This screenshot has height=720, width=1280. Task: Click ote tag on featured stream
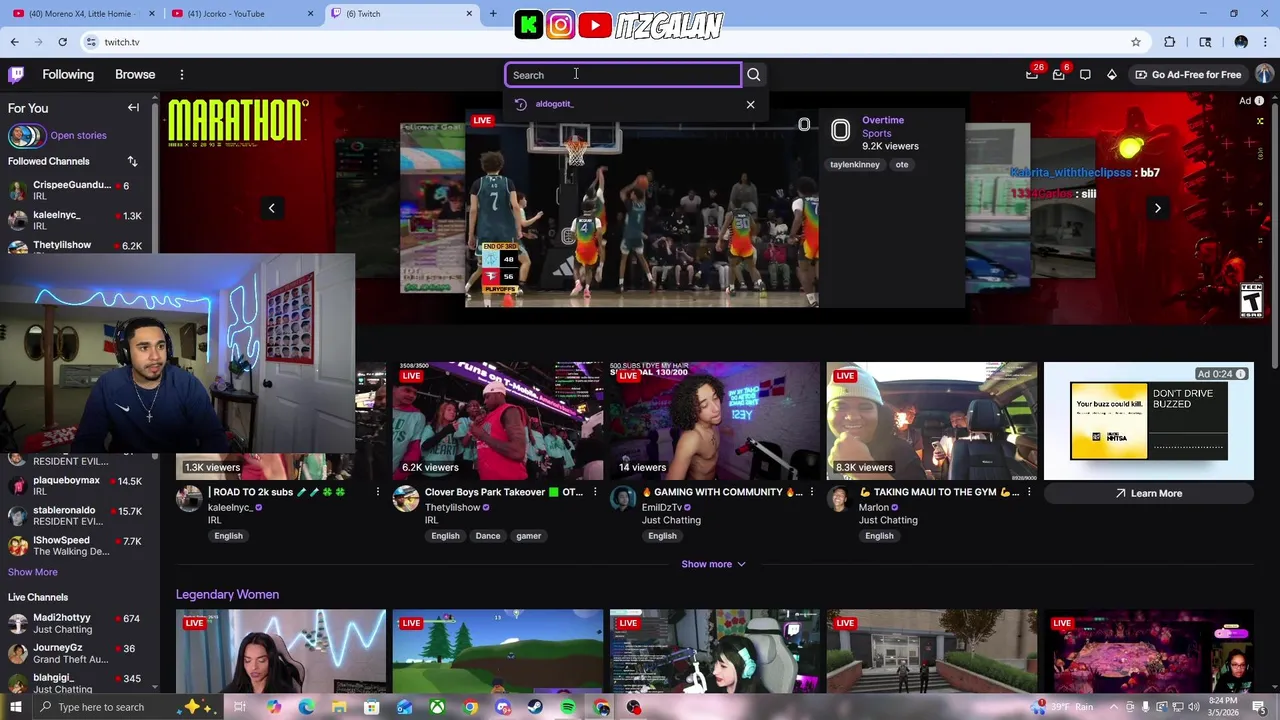point(902,165)
